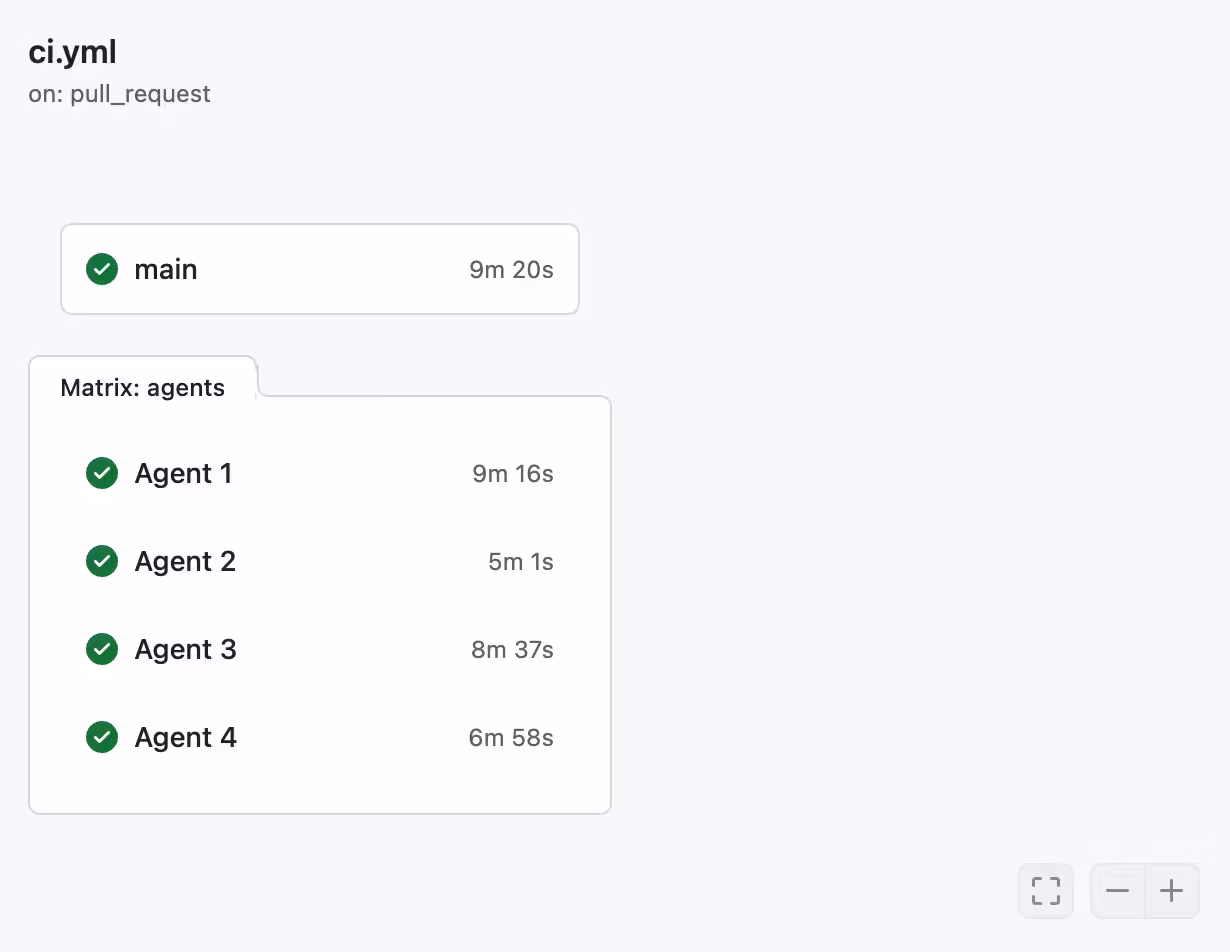Click Agent 2's 5m 1s duration text

click(x=519, y=561)
